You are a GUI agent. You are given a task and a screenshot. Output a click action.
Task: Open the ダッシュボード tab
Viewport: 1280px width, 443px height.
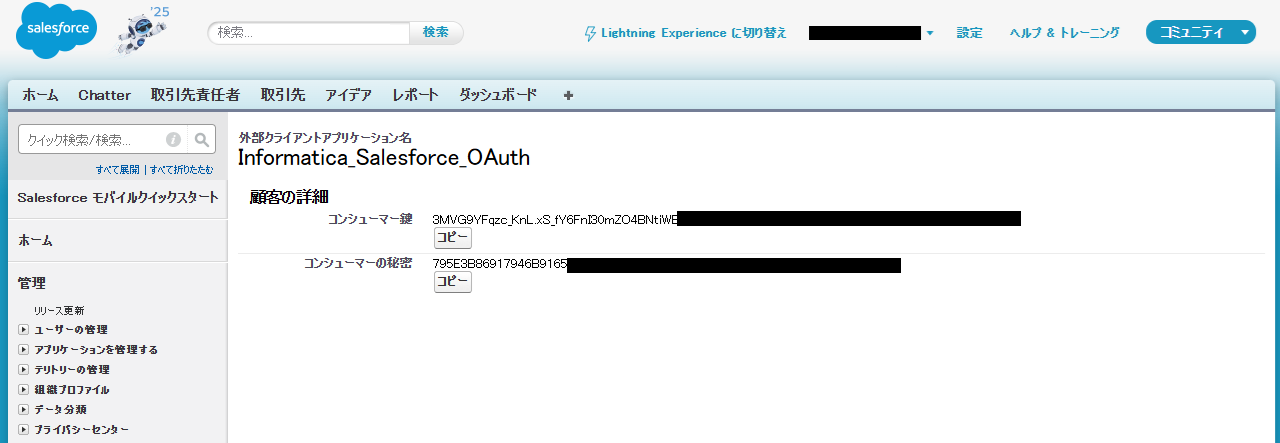click(x=498, y=95)
